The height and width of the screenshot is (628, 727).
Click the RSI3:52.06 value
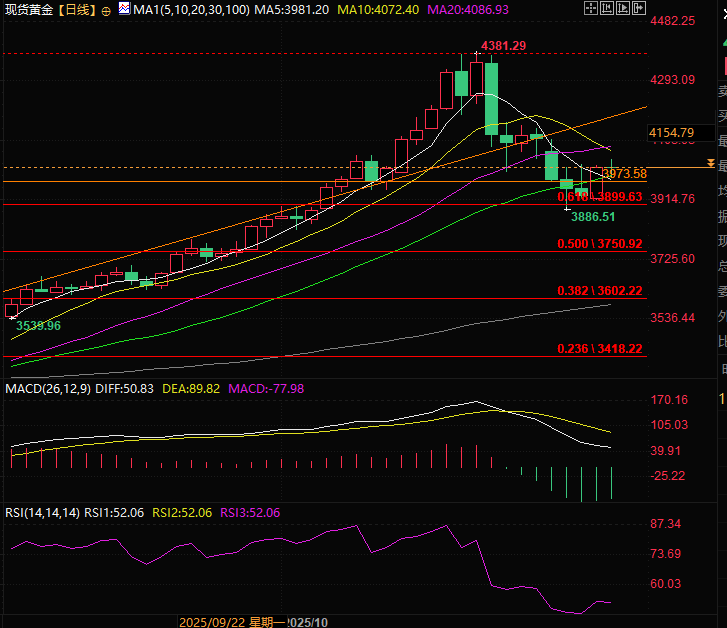pyautogui.click(x=250, y=513)
